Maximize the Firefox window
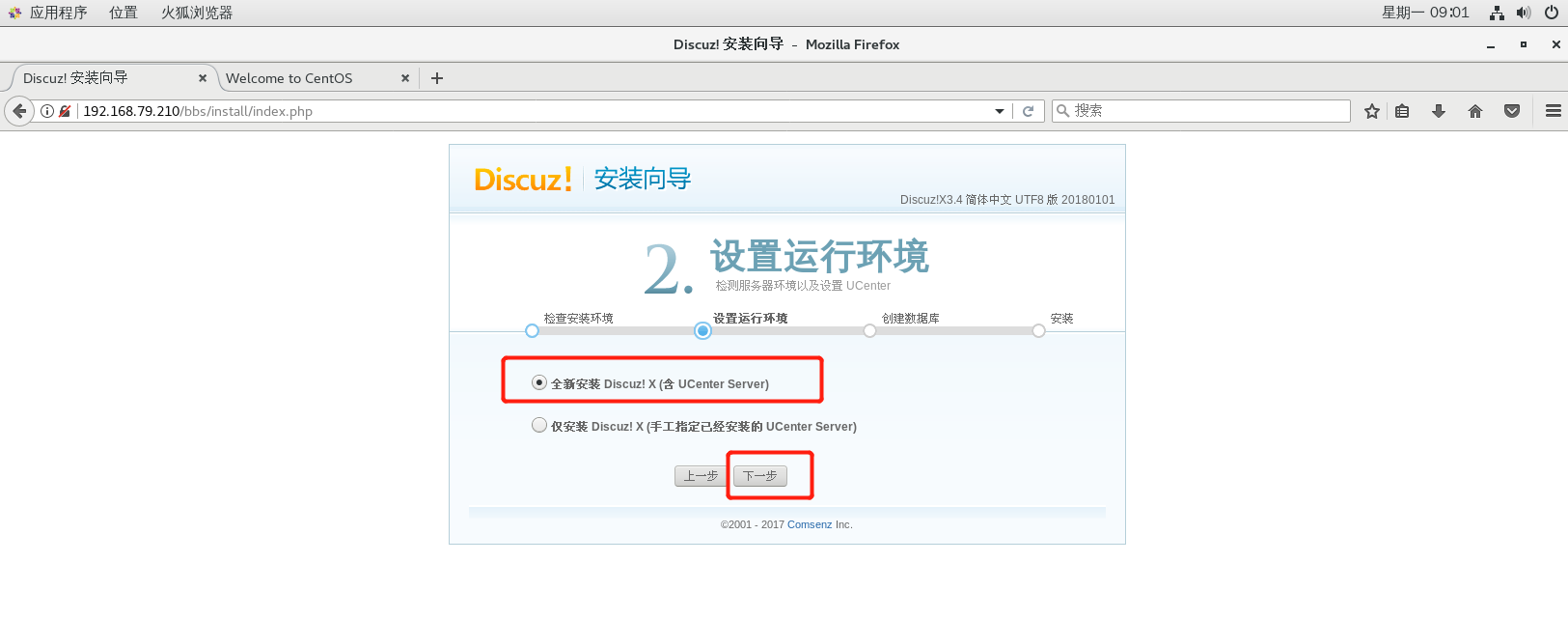The image size is (1568, 619). coord(1524,44)
